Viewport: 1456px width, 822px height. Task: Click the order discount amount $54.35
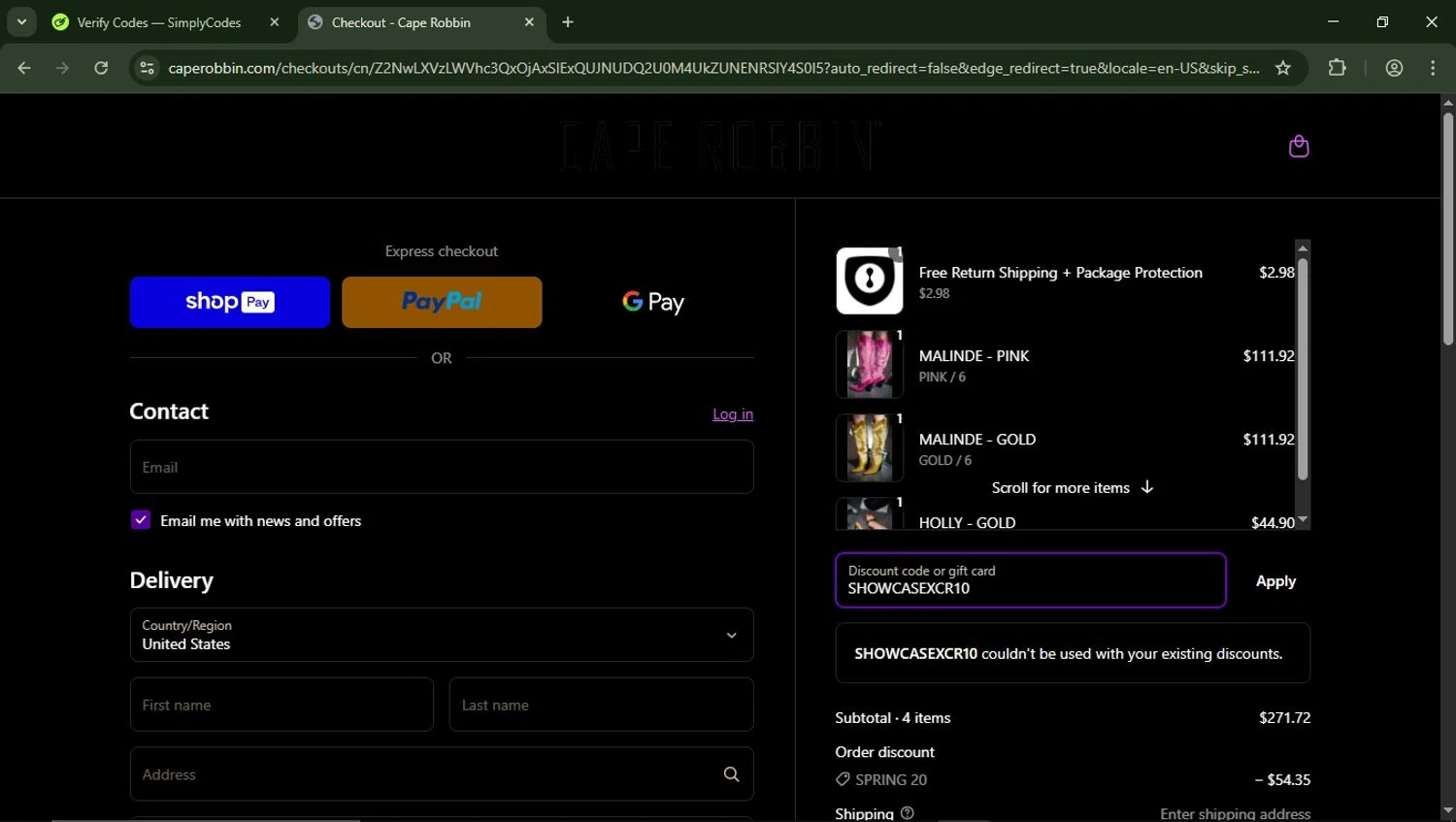point(1282,779)
